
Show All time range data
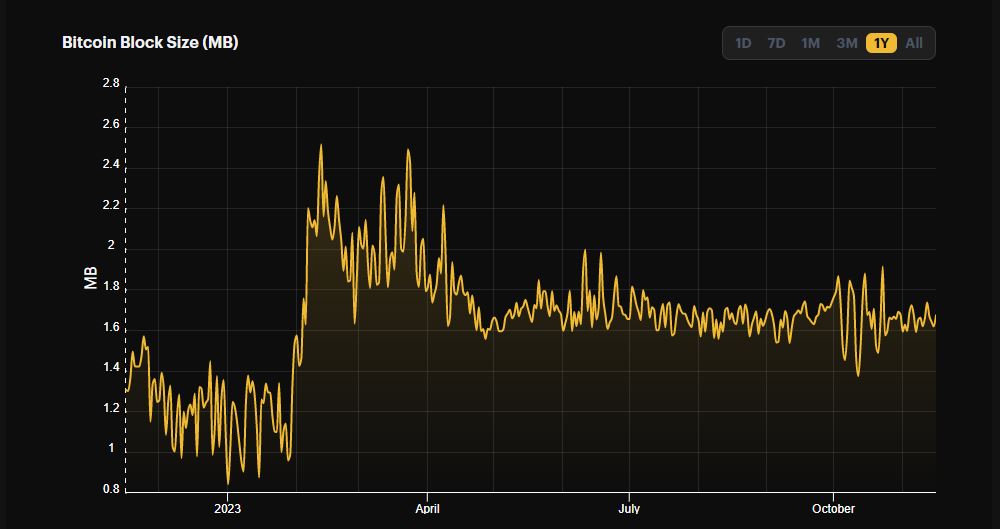[914, 43]
